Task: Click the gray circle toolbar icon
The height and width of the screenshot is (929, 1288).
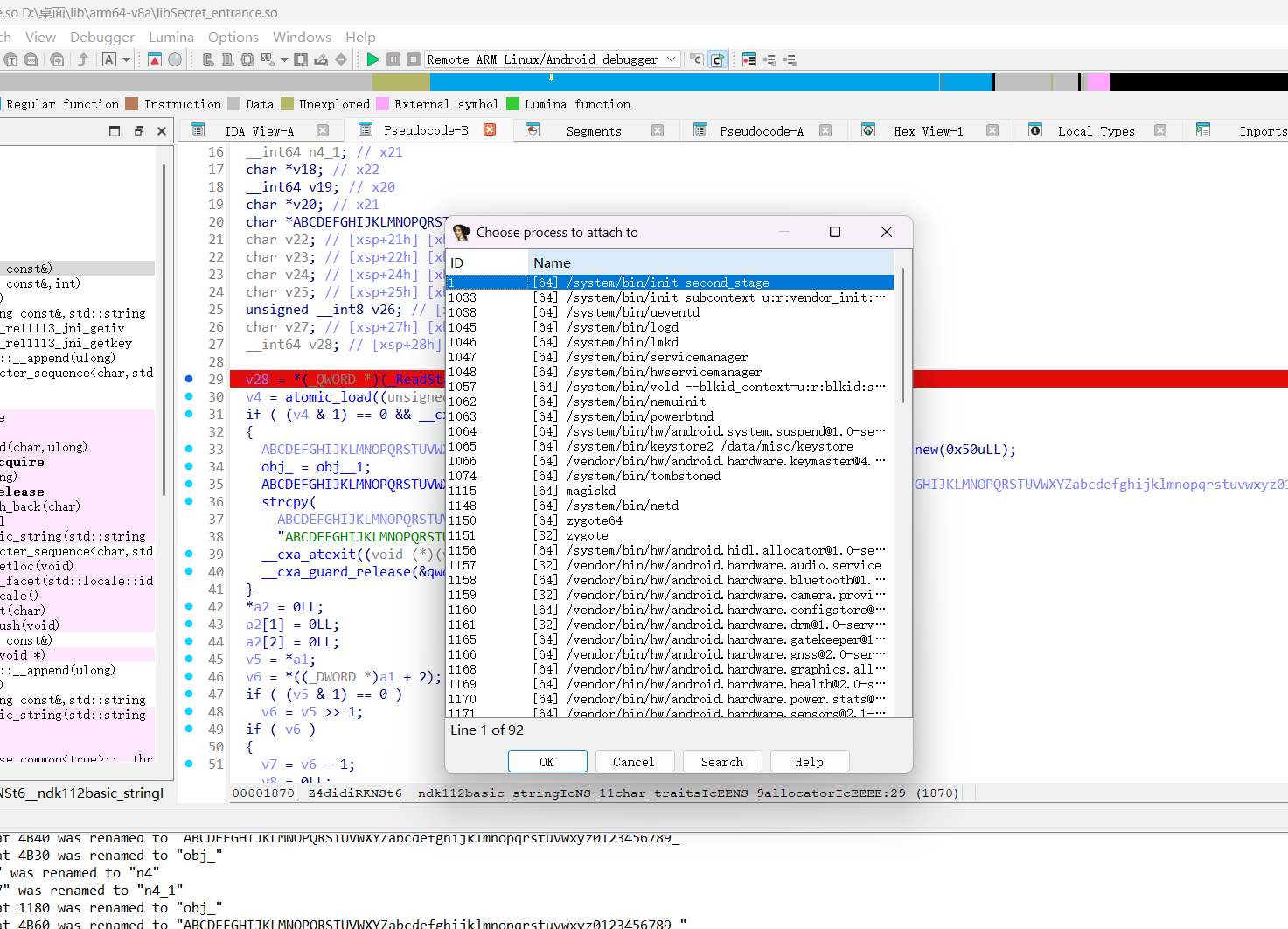Action: (175, 59)
